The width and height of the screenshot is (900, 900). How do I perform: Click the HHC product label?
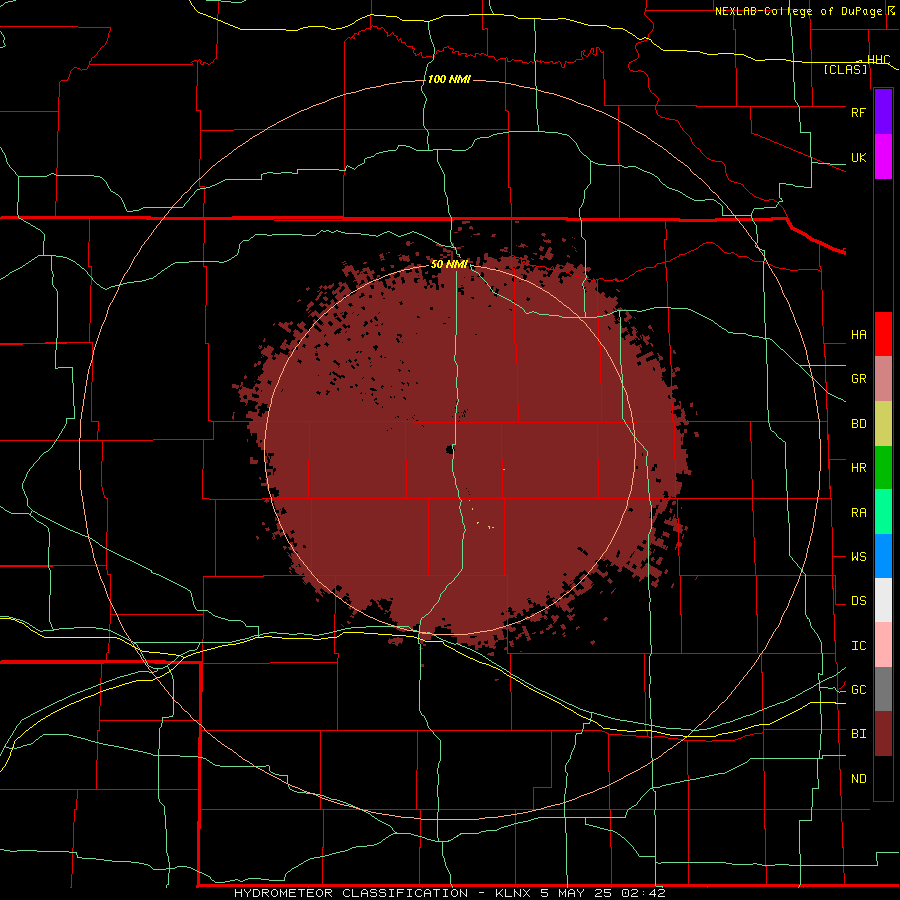(x=879, y=59)
